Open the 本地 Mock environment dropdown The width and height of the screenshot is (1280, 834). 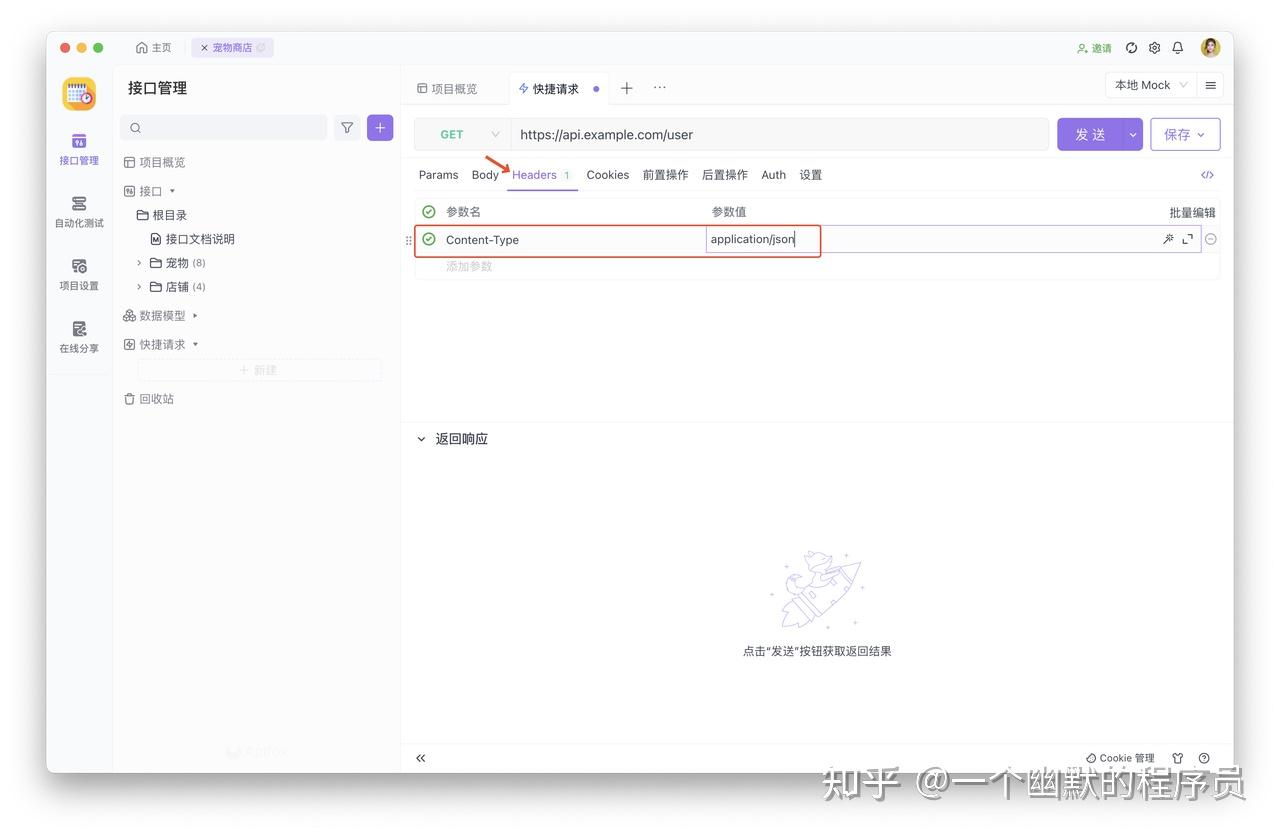1150,85
